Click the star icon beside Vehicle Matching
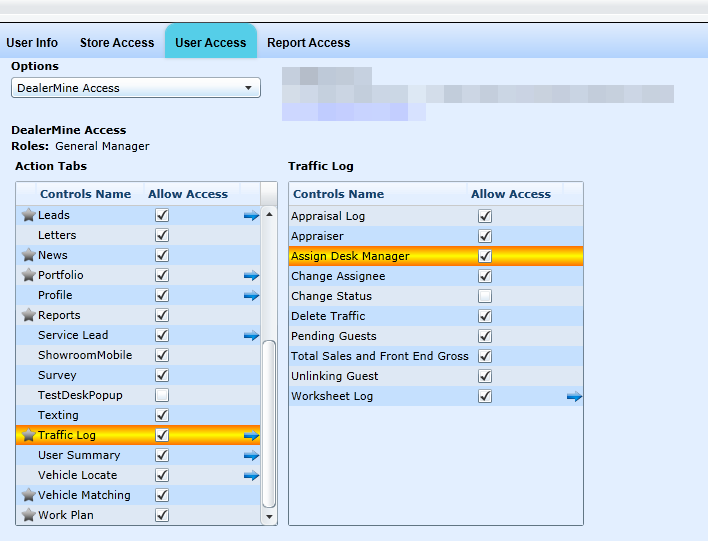The image size is (708, 541). point(28,495)
